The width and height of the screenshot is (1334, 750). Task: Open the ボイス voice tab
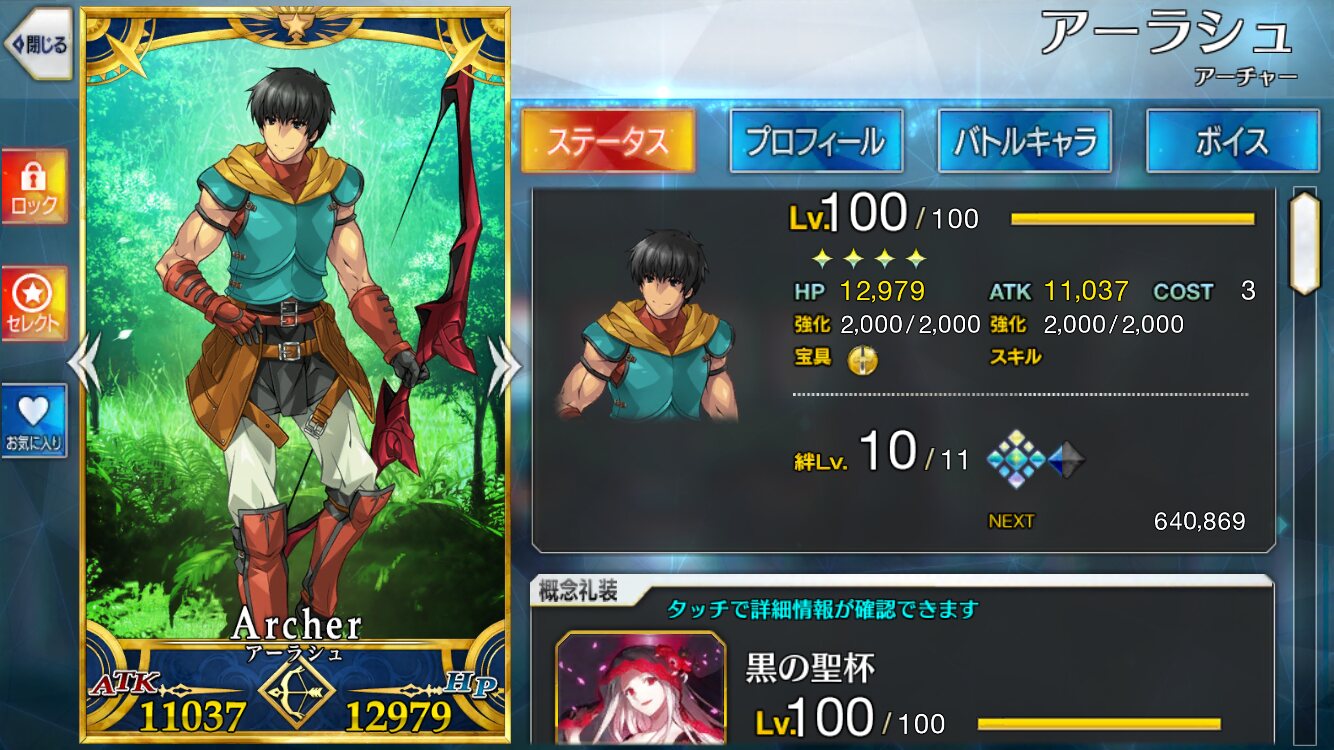coord(1232,141)
